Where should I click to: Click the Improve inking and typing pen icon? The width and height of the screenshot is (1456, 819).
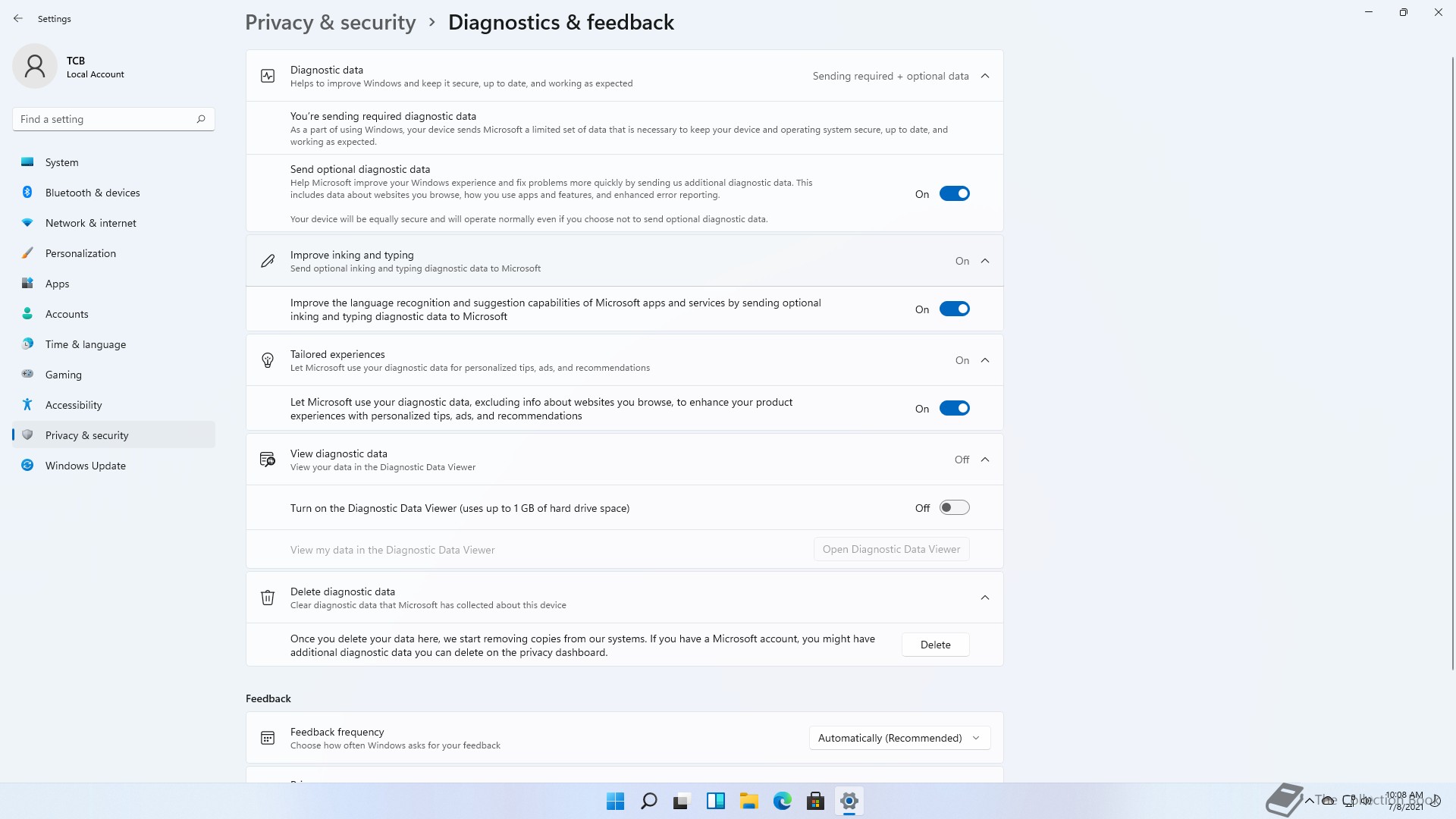click(x=268, y=261)
